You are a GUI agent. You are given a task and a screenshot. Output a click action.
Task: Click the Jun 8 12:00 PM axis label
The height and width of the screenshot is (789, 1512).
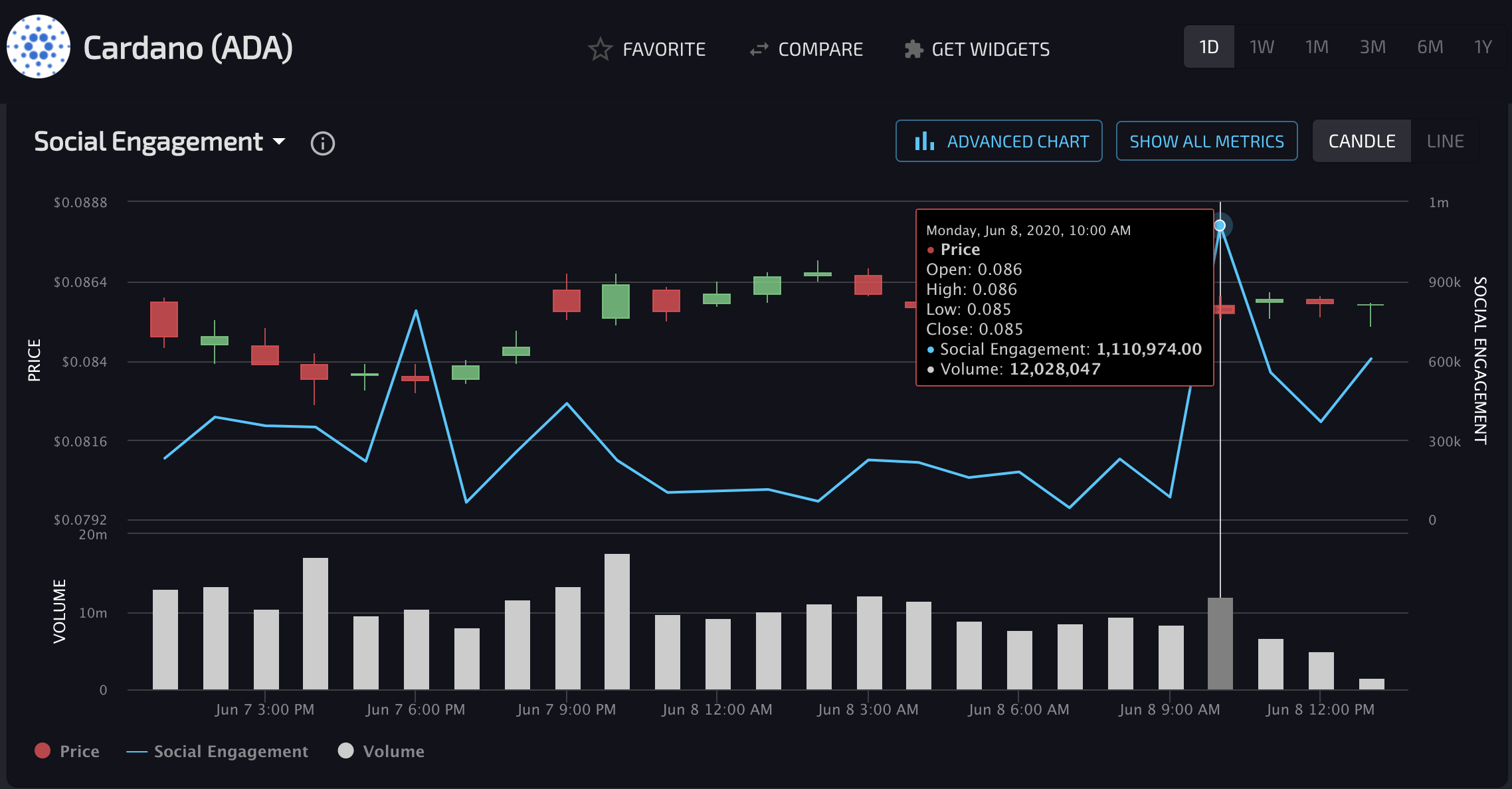1321,709
